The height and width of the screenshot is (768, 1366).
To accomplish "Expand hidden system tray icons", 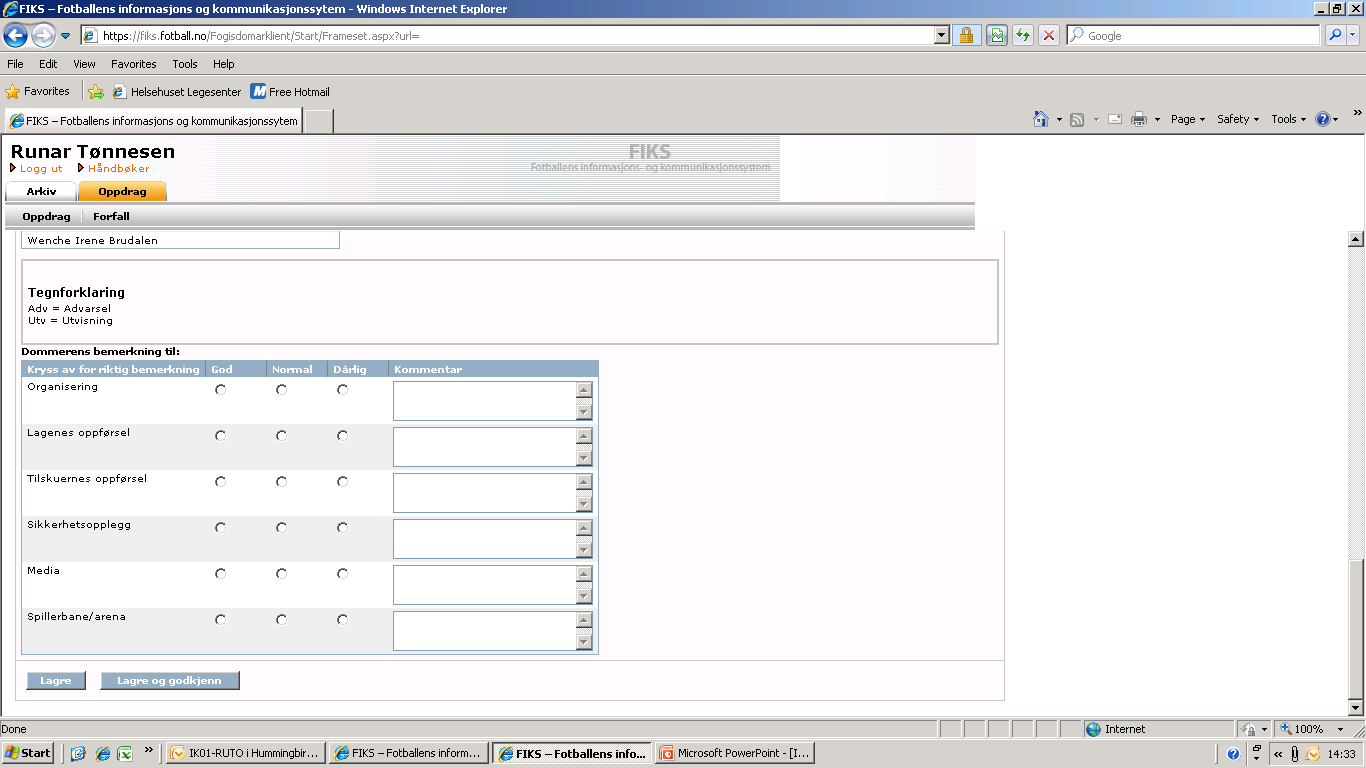I will coord(1277,754).
